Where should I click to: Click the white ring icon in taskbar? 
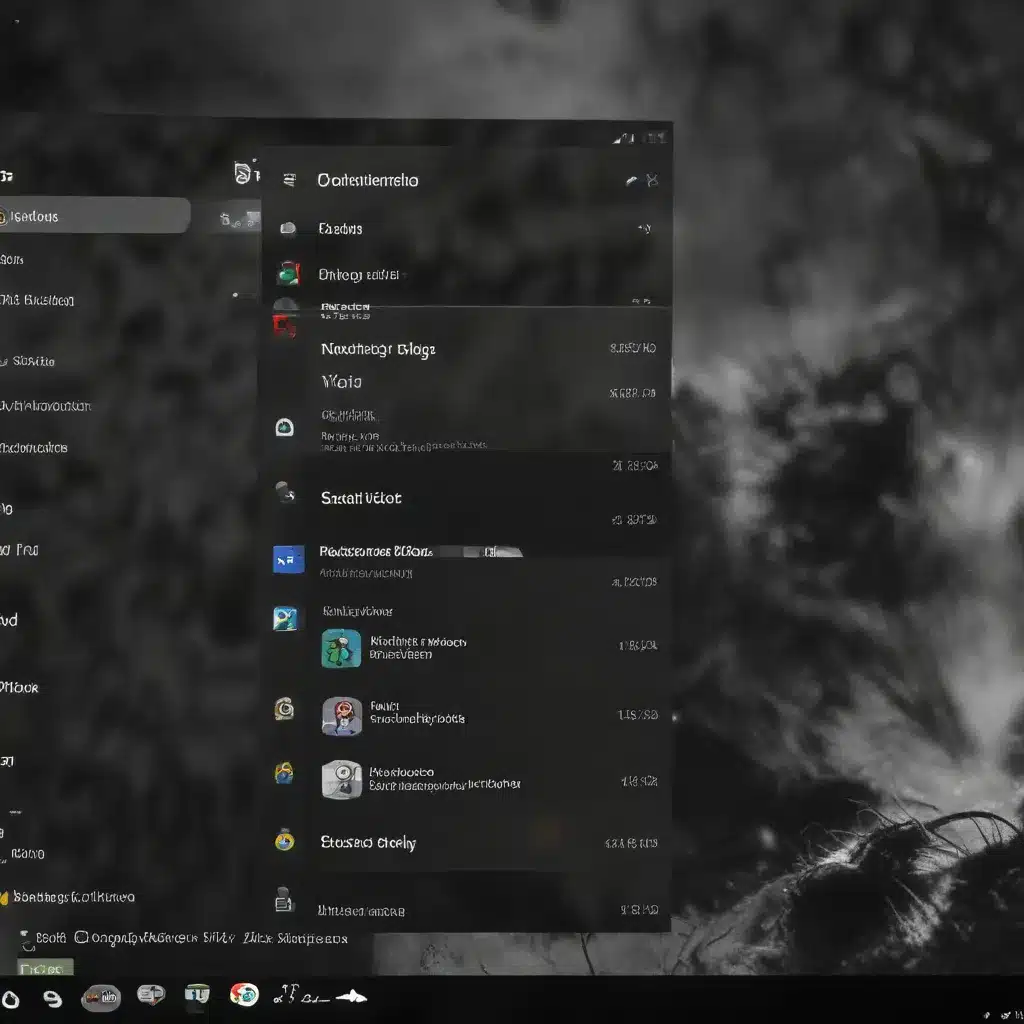point(10,999)
